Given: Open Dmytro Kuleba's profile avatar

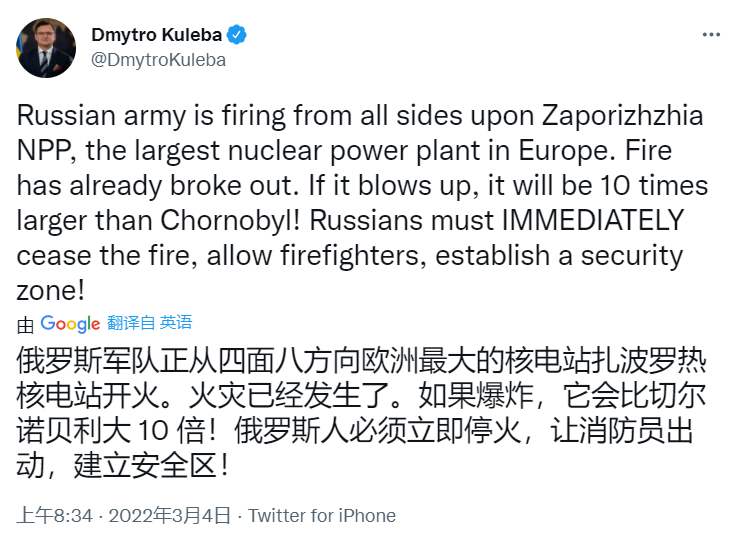Looking at the screenshot, I should tap(46, 48).
